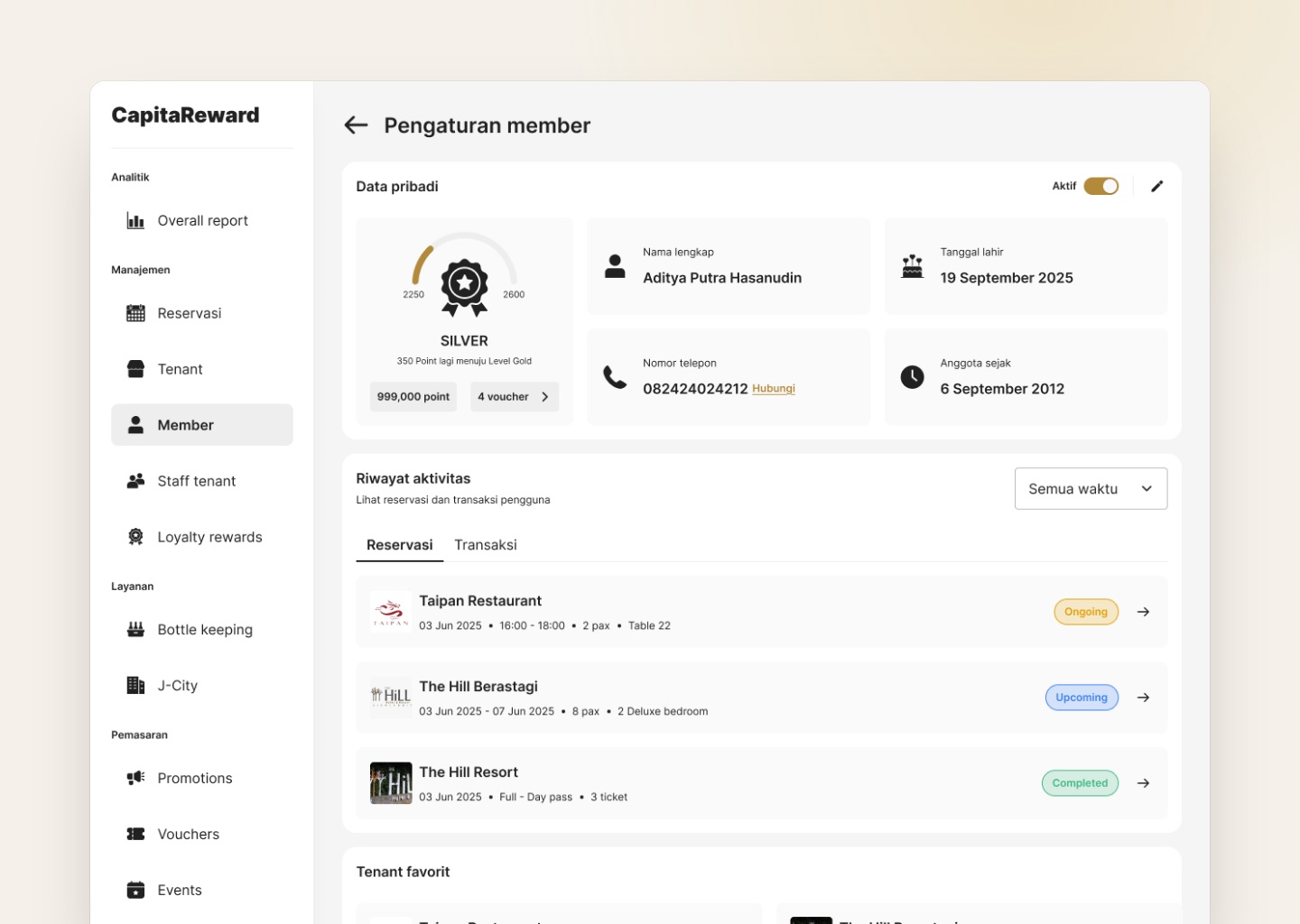This screenshot has height=924, width=1300.
Task: Open The Hill Berastagi reservation arrow
Action: click(1143, 698)
